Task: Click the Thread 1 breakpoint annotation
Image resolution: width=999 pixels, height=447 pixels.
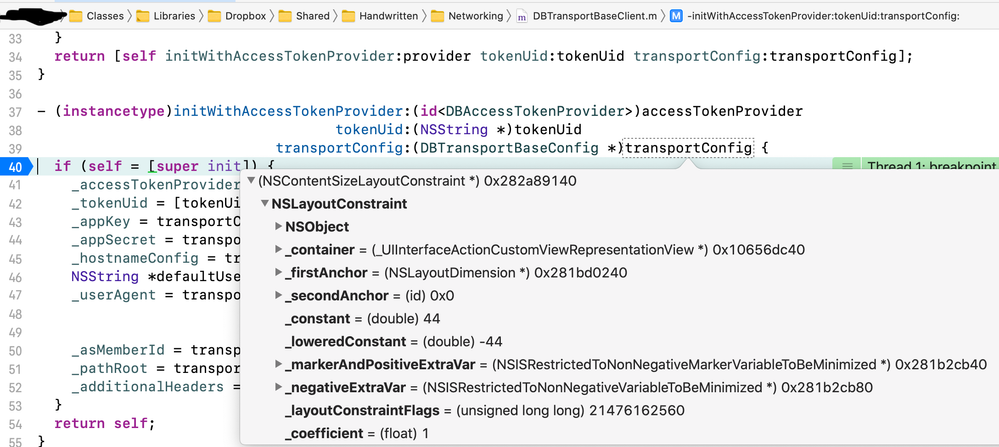Action: click(x=930, y=166)
